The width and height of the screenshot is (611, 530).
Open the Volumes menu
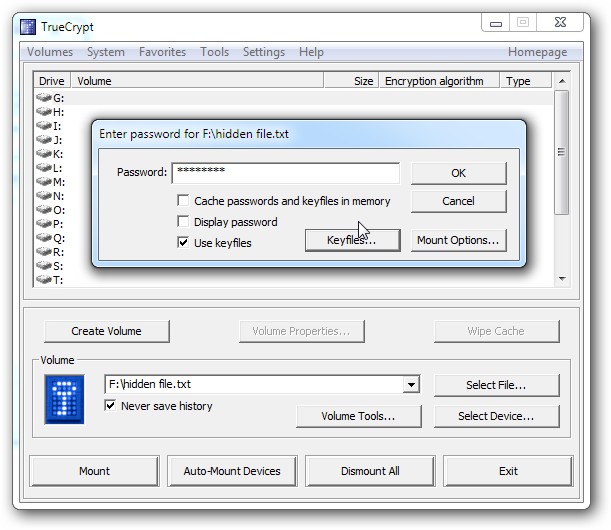(x=50, y=52)
